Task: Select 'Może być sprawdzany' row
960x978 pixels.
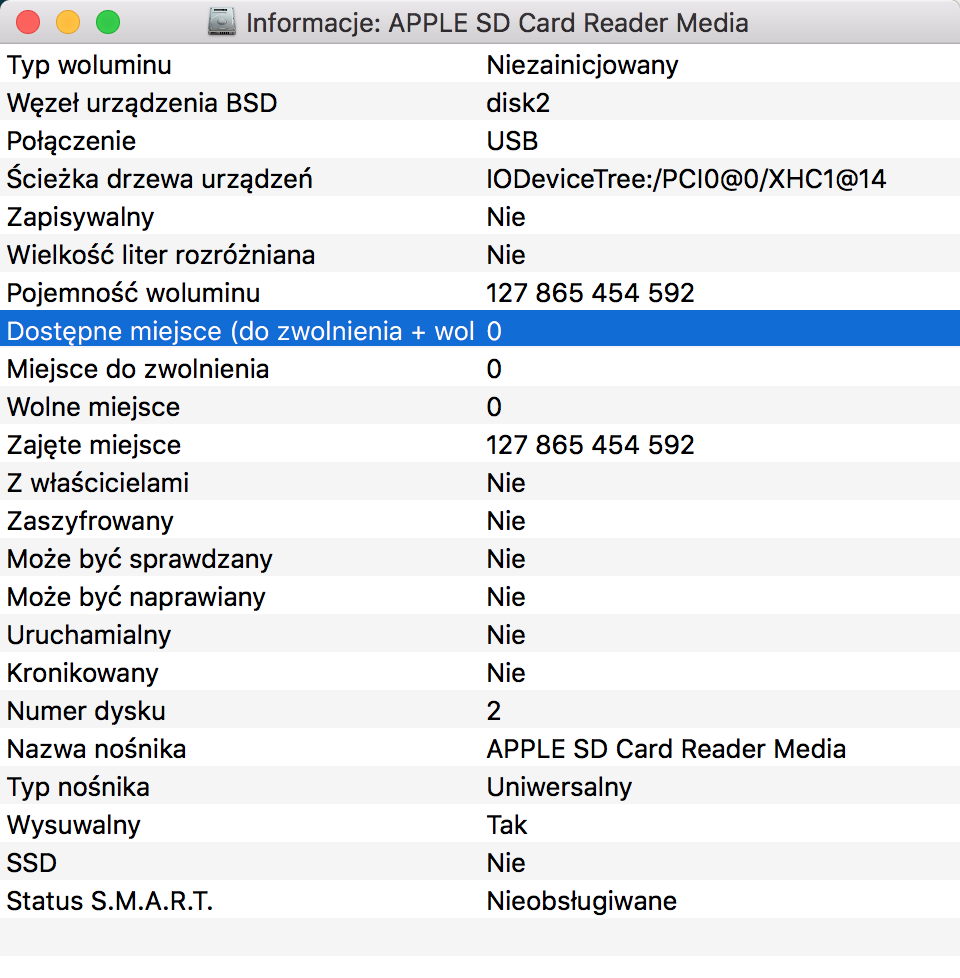Action: [480, 558]
